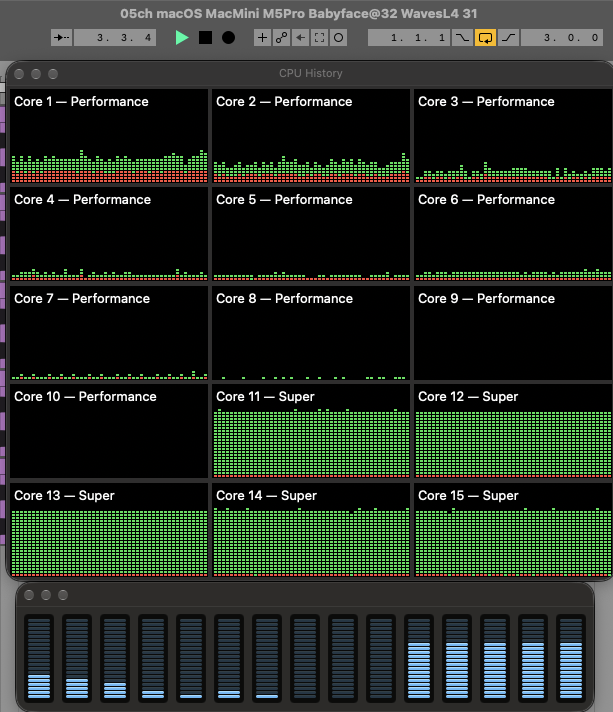
Task: Click the Core 15 — Super graph
Action: 513,530
